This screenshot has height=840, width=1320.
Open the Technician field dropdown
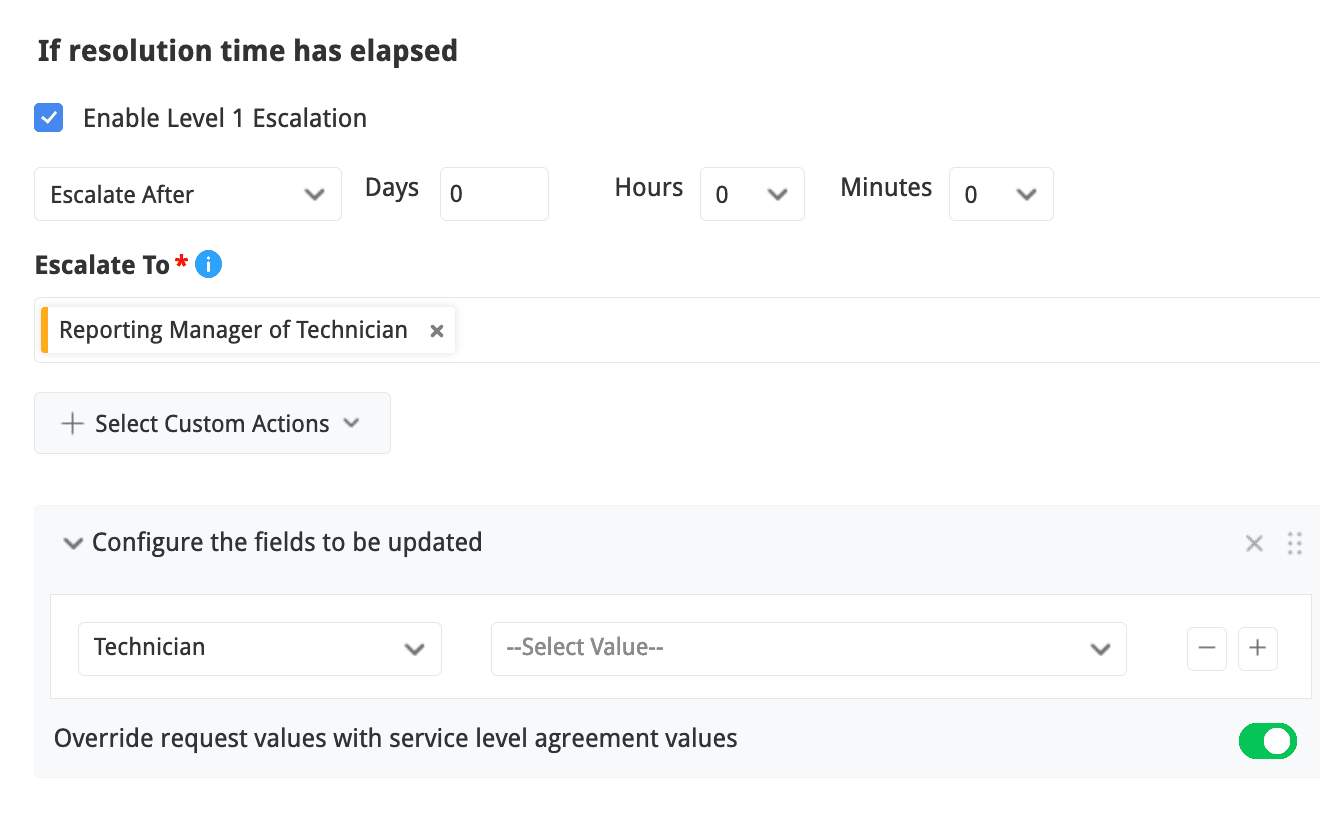pyautogui.click(x=260, y=648)
